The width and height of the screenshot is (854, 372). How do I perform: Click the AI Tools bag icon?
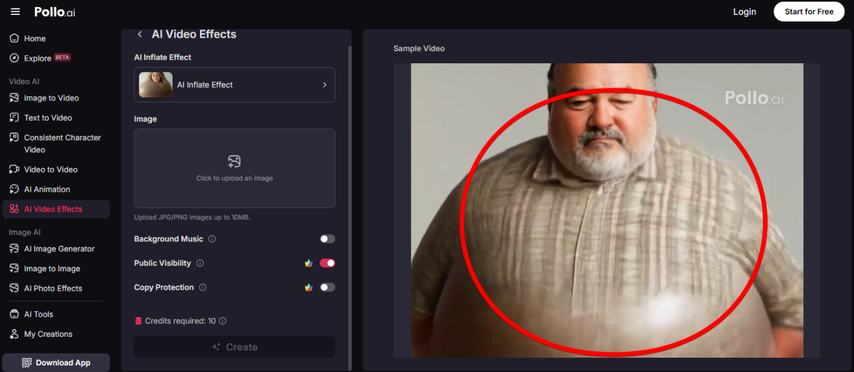pyautogui.click(x=14, y=314)
